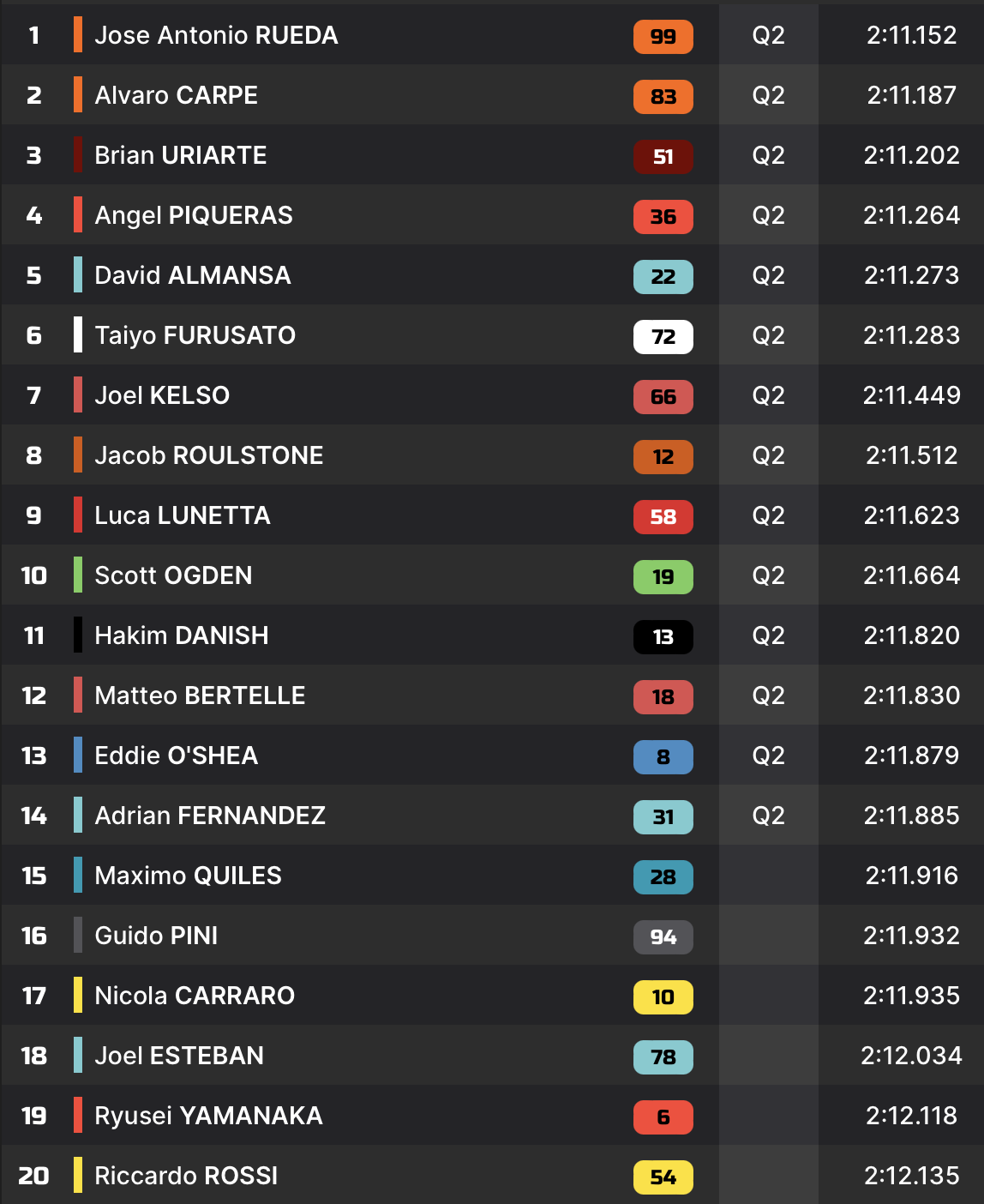The width and height of the screenshot is (984, 1204).
Task: Click Ryusei YAMANAKA's lap time 2:12.118
Action: click(911, 1116)
